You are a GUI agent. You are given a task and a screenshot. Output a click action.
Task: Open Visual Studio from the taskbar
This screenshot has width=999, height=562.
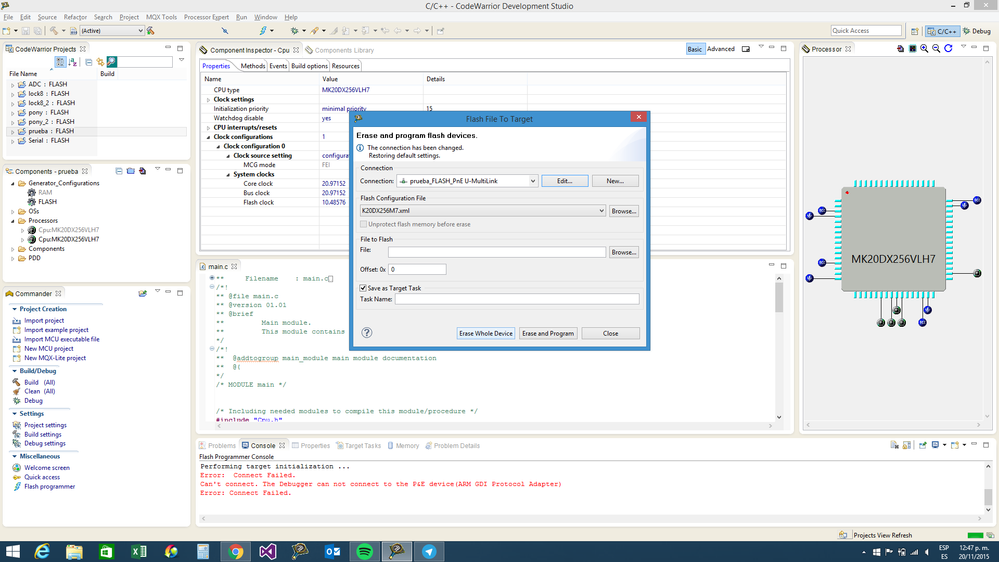pos(268,552)
